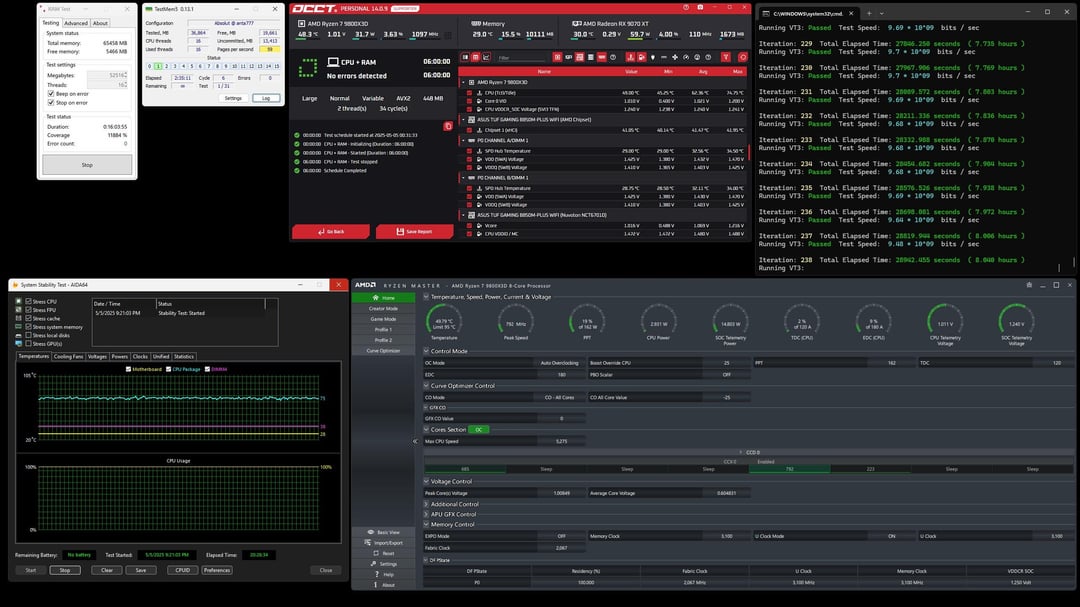Collapse the Ryzen Master sidebar with double-chevron
The height and width of the screenshot is (607, 1080).
point(415,441)
